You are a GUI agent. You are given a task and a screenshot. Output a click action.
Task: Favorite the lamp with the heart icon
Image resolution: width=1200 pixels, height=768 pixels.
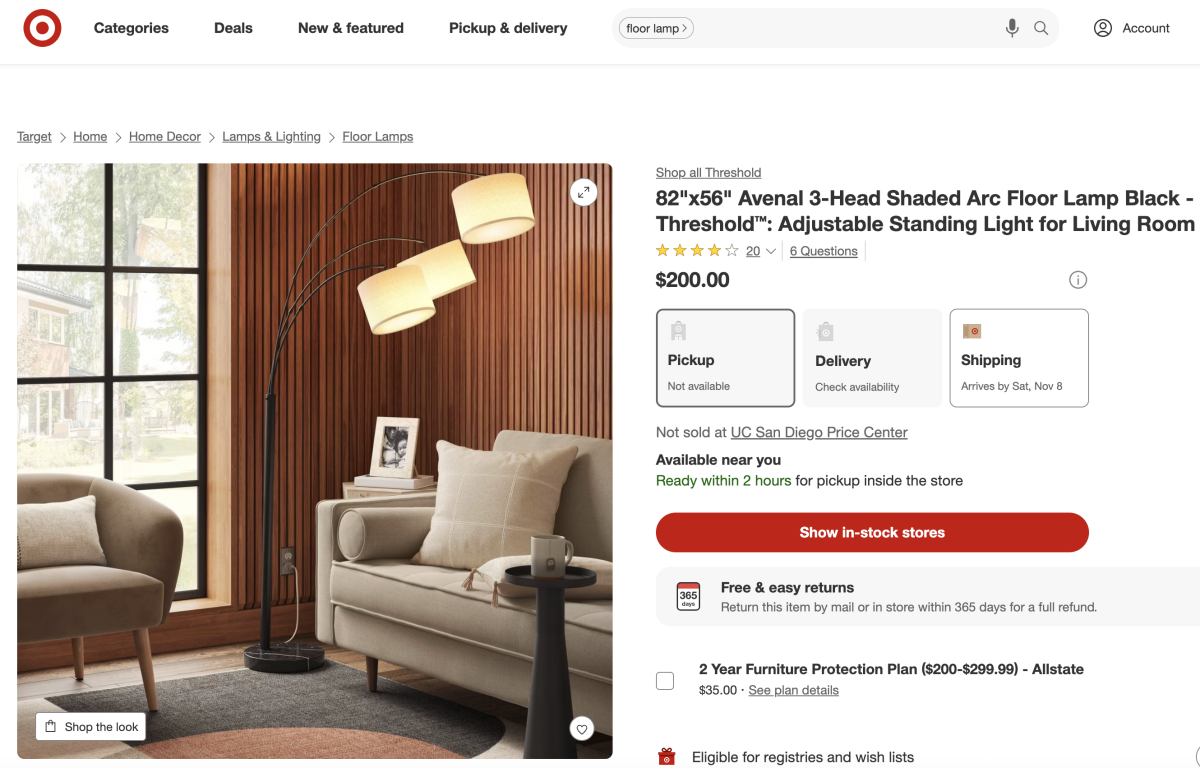(x=582, y=729)
